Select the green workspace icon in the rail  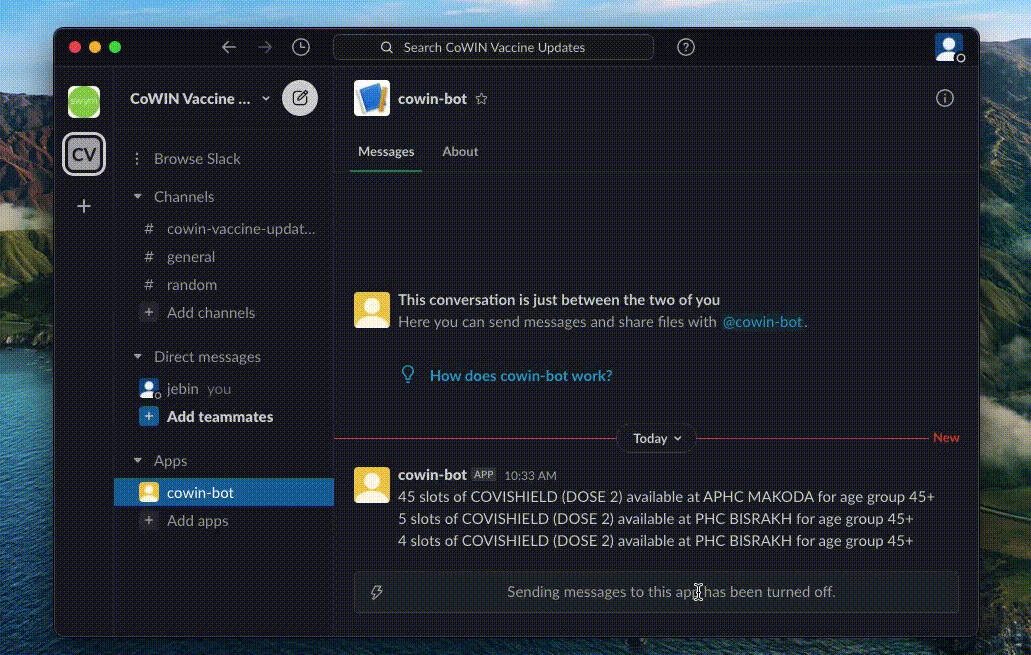pyautogui.click(x=84, y=102)
